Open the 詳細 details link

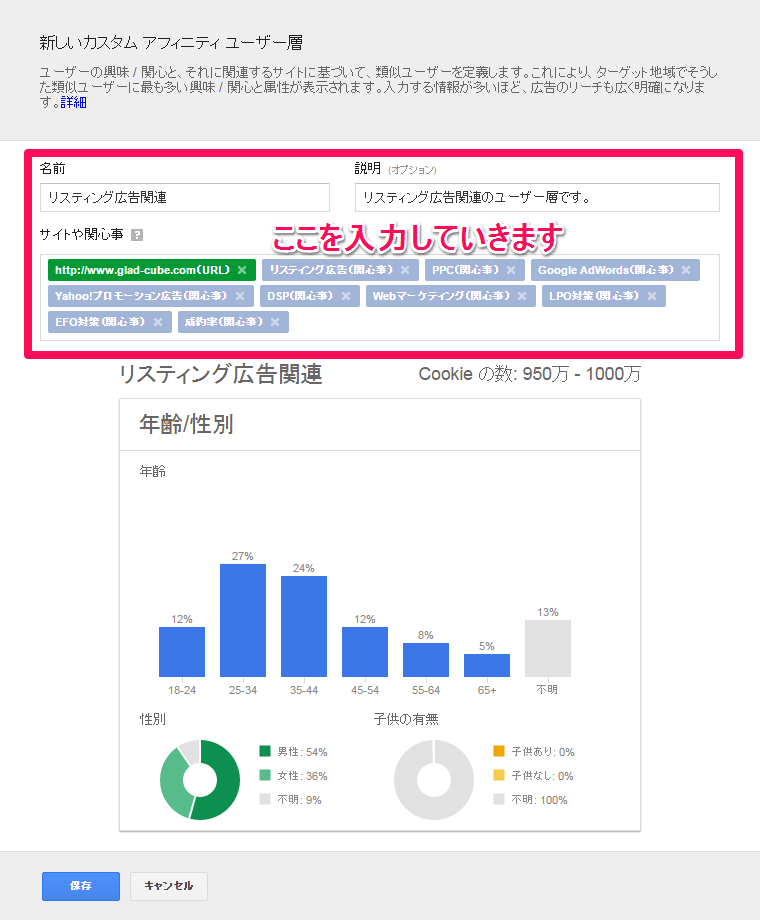point(73,102)
